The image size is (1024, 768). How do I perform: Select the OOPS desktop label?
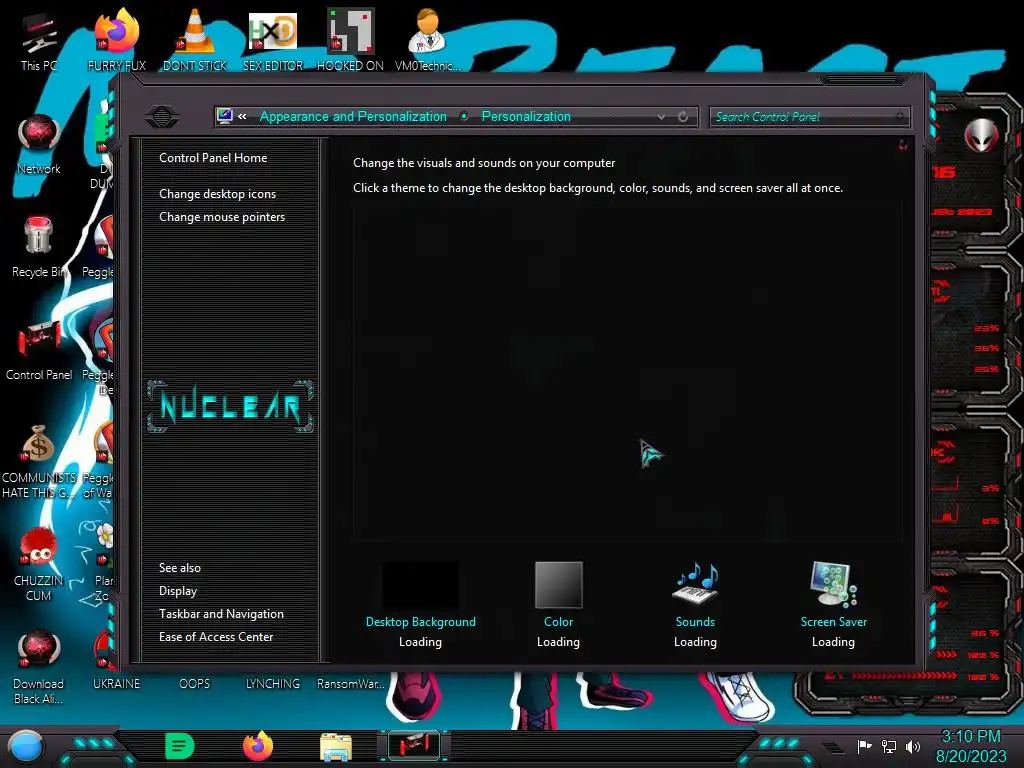pos(195,684)
